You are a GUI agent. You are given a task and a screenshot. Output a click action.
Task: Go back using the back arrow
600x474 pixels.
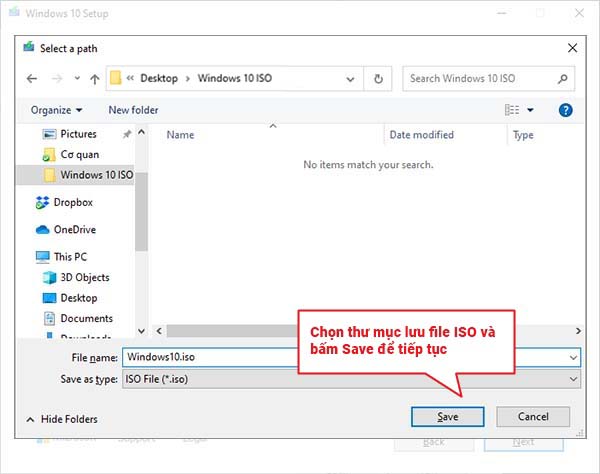click(x=32, y=79)
